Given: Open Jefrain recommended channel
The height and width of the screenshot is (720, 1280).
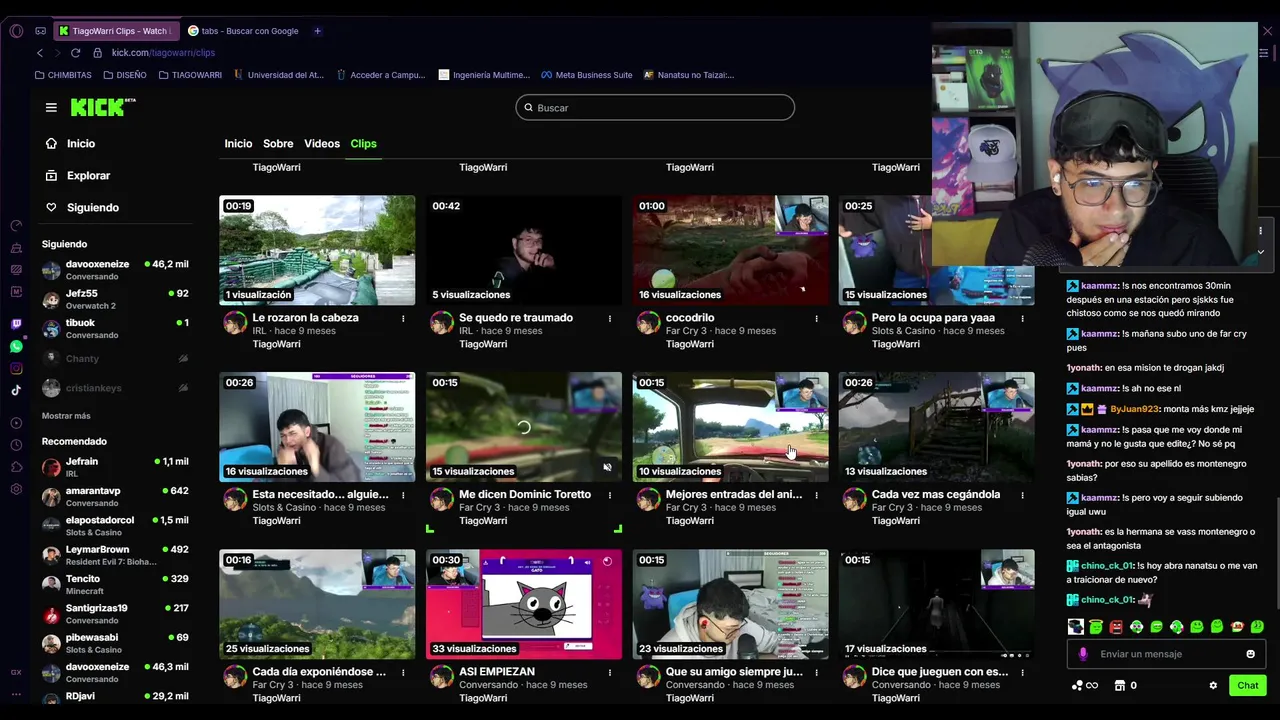Looking at the screenshot, I should click(x=115, y=467).
